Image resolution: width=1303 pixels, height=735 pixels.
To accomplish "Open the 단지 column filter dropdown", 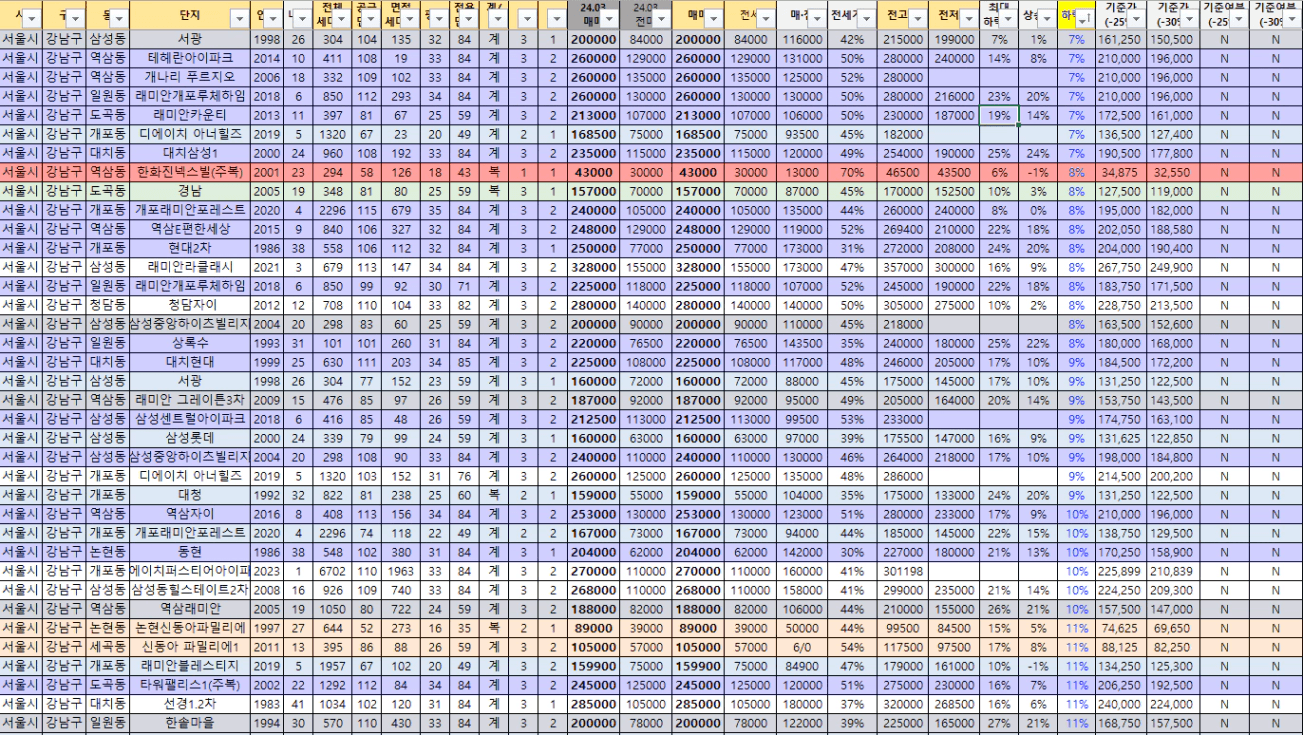I will 238,18.
